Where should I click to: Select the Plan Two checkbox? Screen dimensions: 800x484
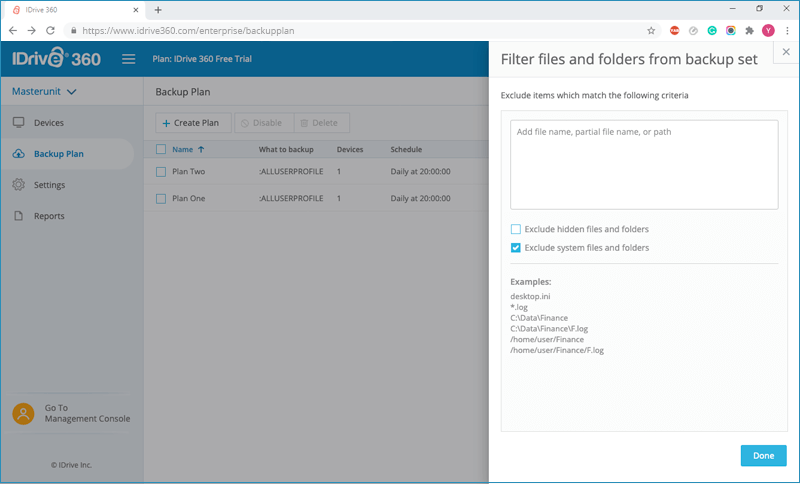click(161, 172)
